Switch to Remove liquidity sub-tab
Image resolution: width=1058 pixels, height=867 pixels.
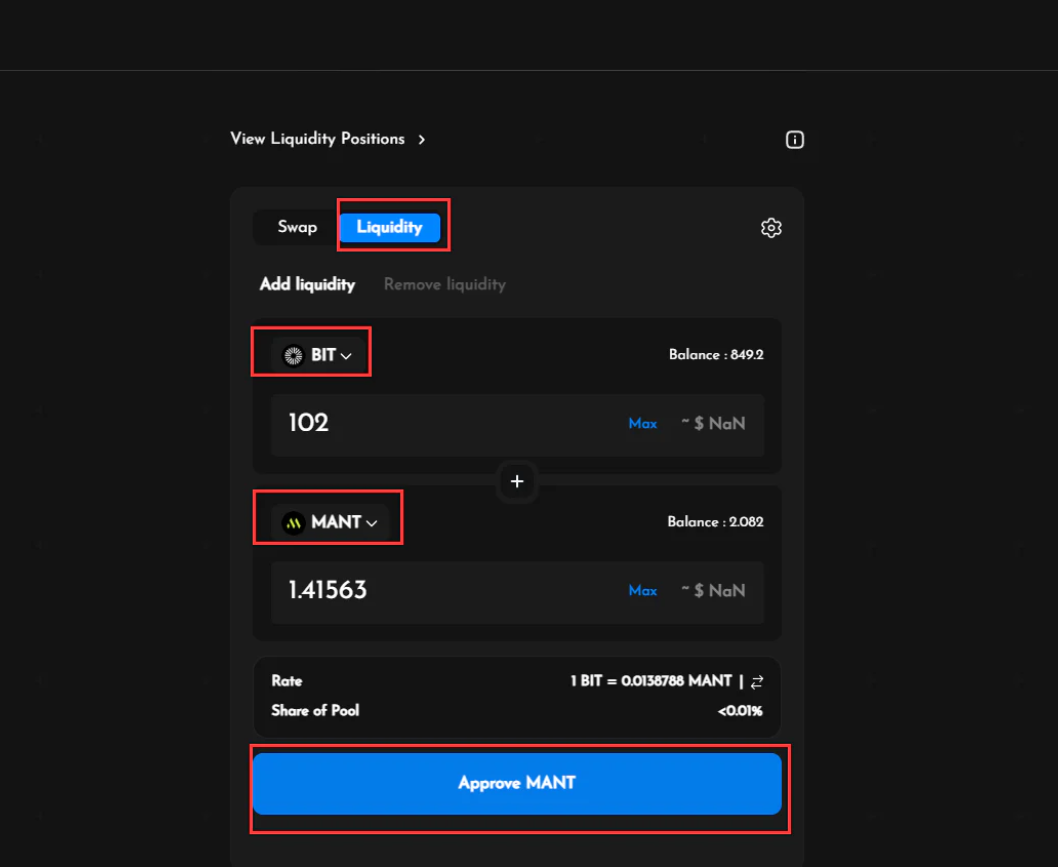click(x=445, y=284)
